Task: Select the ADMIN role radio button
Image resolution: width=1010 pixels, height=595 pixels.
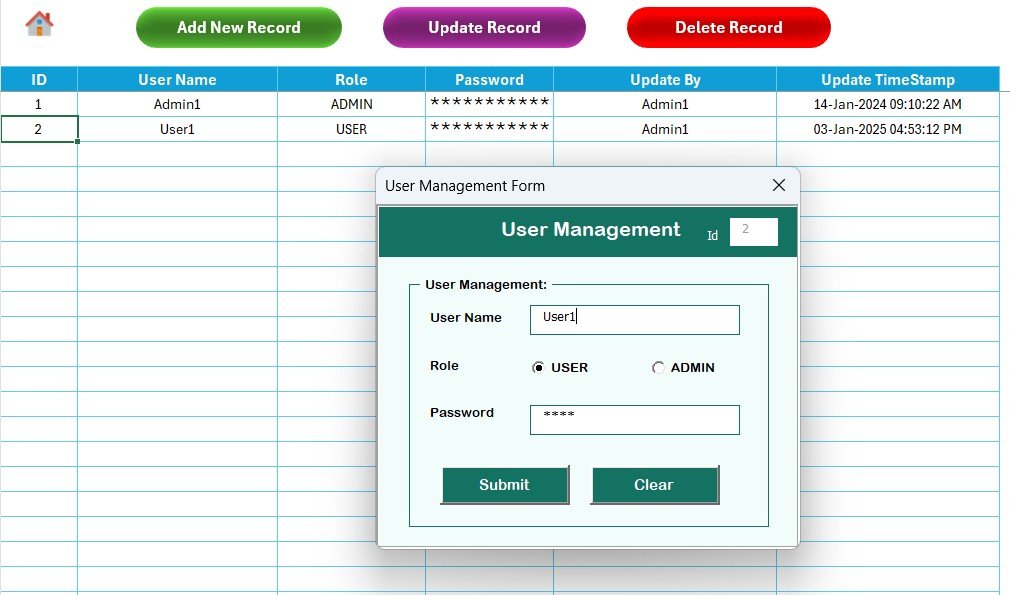Action: point(658,368)
